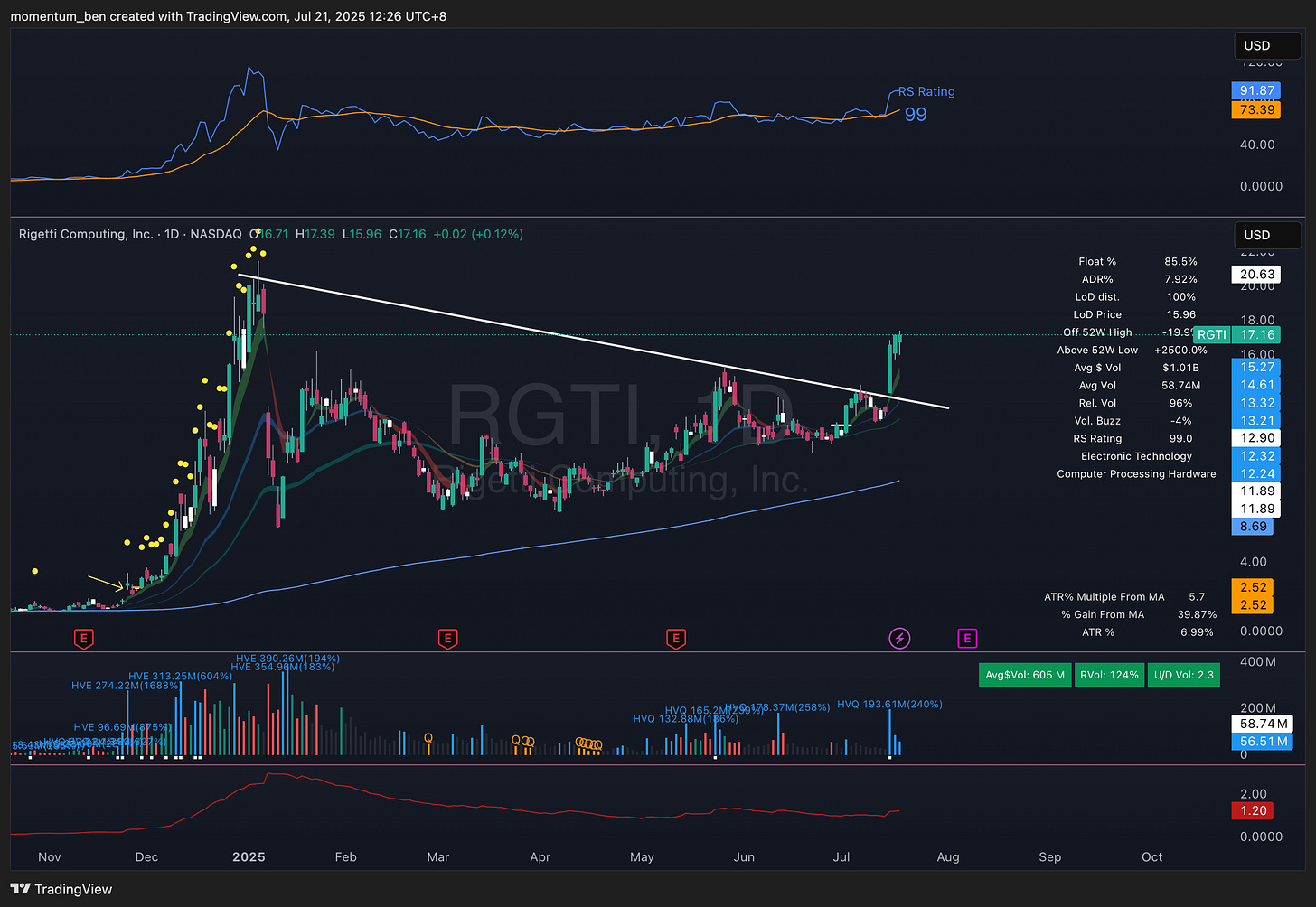Click the blue 8.69 long-term average label
Screen dimensions: 1316x907
click(1254, 526)
